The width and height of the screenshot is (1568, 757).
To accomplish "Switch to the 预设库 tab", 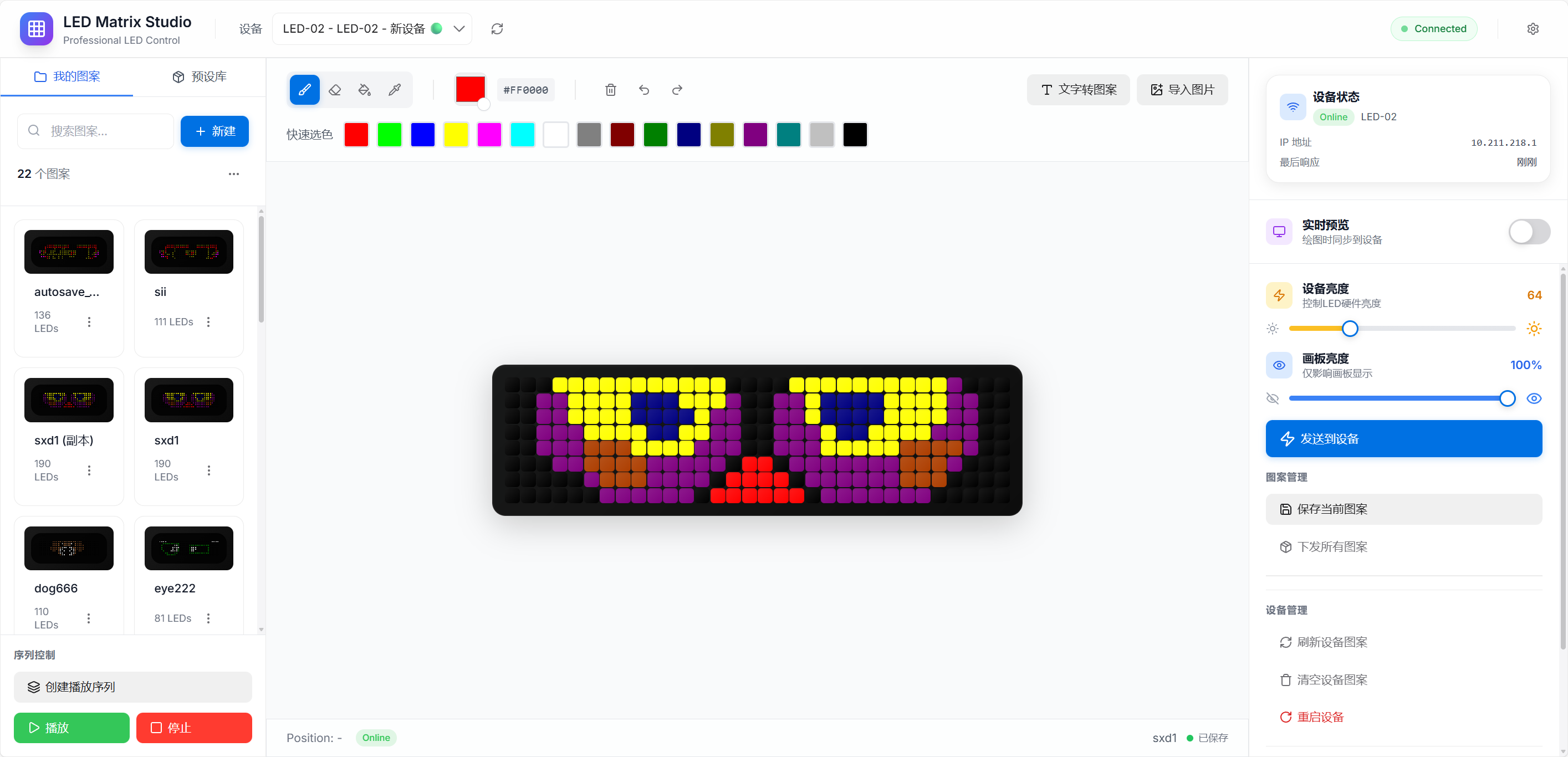I will (x=199, y=76).
